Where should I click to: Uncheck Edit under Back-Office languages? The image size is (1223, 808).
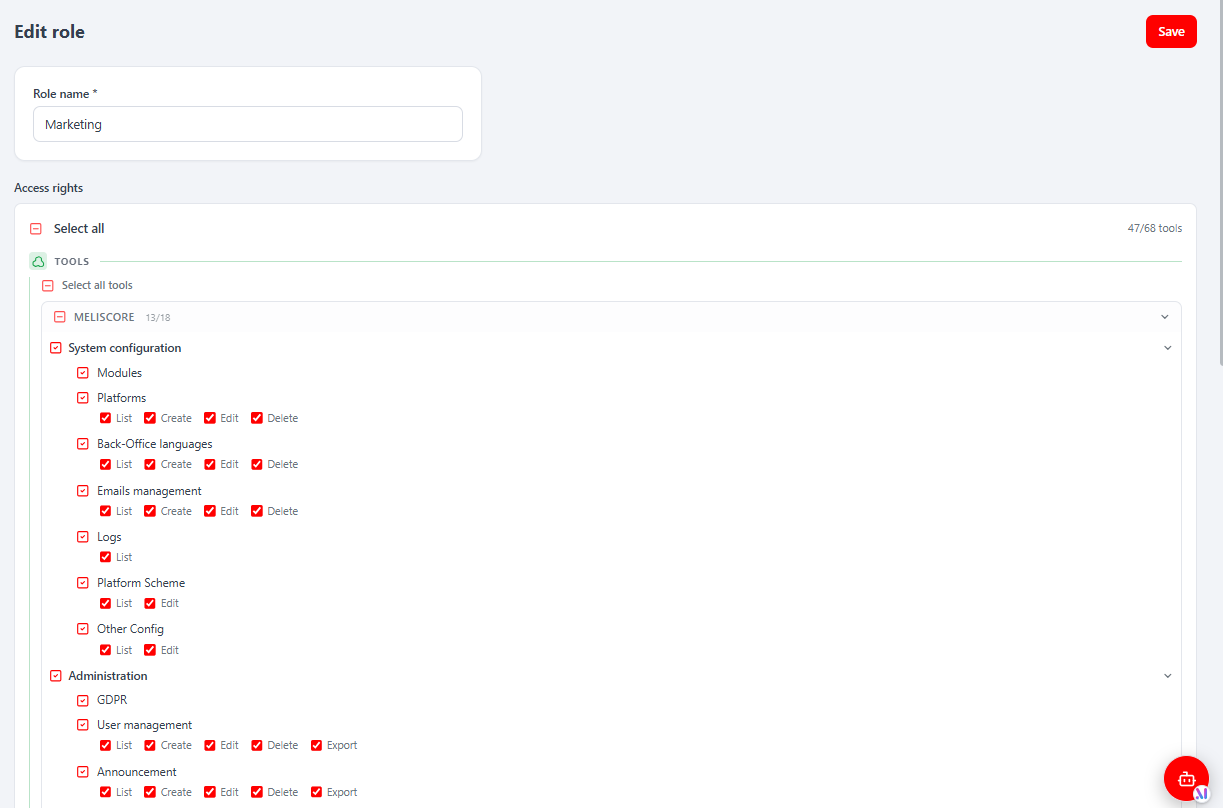coord(210,464)
